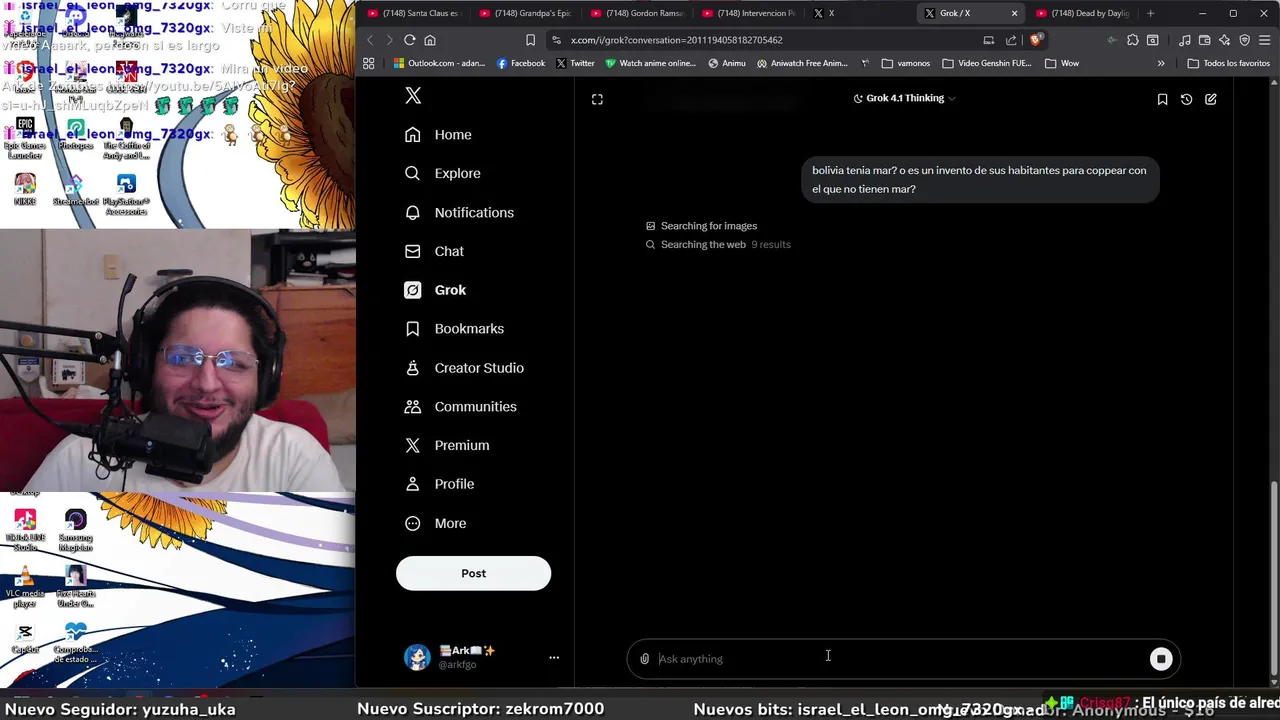This screenshot has width=1280, height=720.
Task: Open Facebook bookmark
Action: (521, 63)
